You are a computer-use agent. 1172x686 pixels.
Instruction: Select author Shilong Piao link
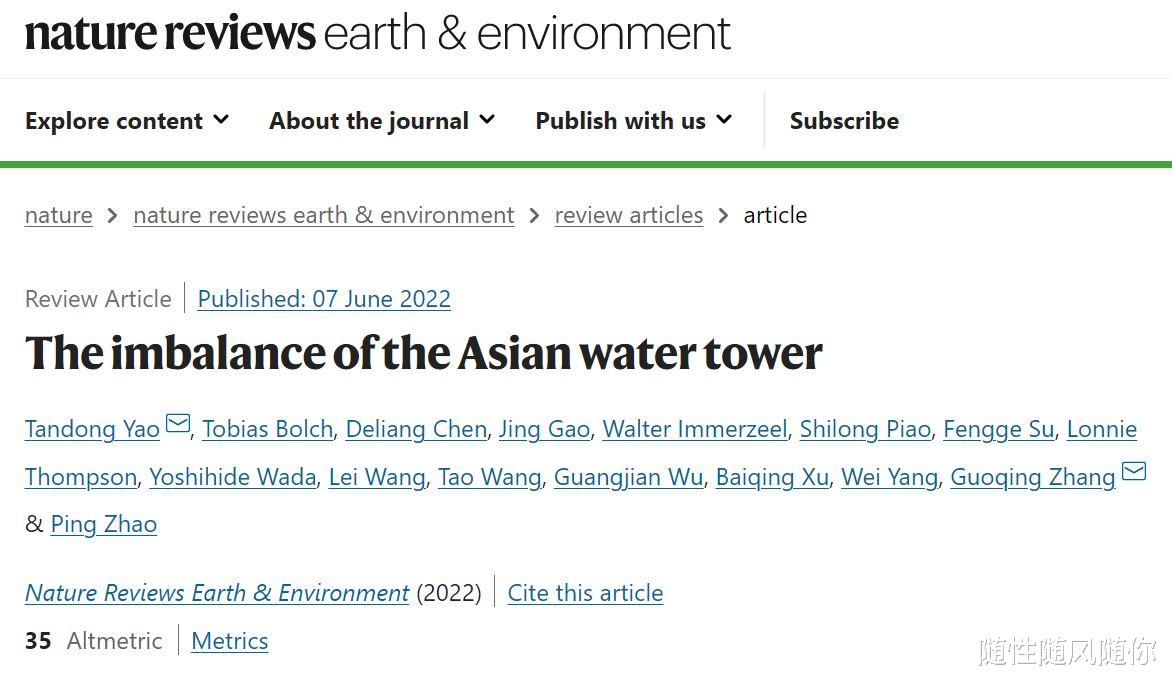click(866, 429)
